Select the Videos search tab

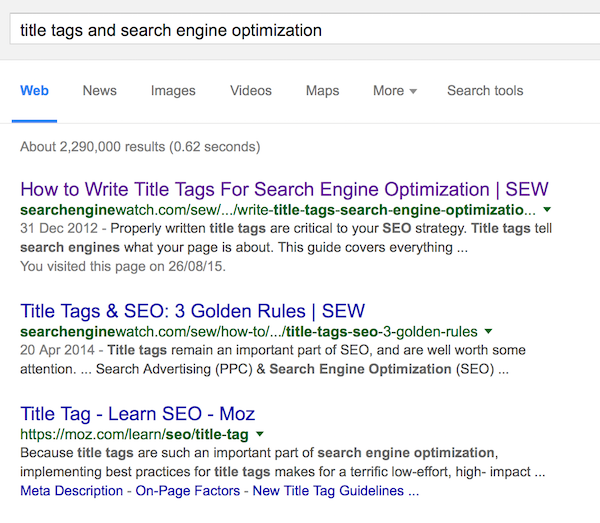pyautogui.click(x=251, y=91)
